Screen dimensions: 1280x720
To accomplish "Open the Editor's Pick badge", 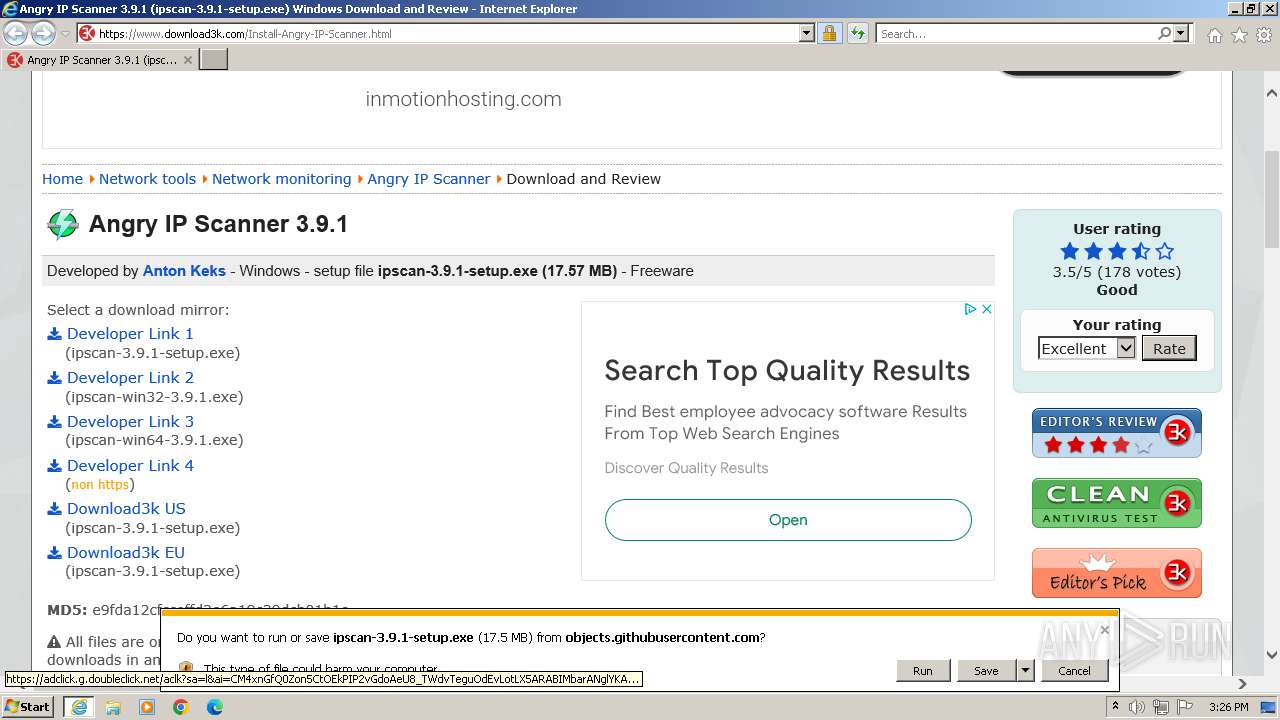I will [x=1117, y=573].
